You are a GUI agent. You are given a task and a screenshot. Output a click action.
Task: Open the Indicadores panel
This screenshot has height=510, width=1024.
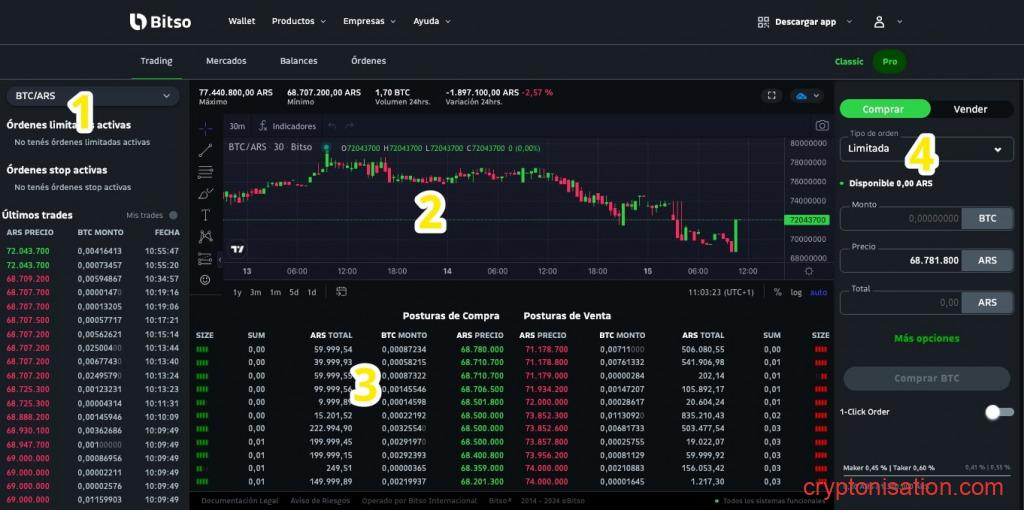click(x=286, y=126)
